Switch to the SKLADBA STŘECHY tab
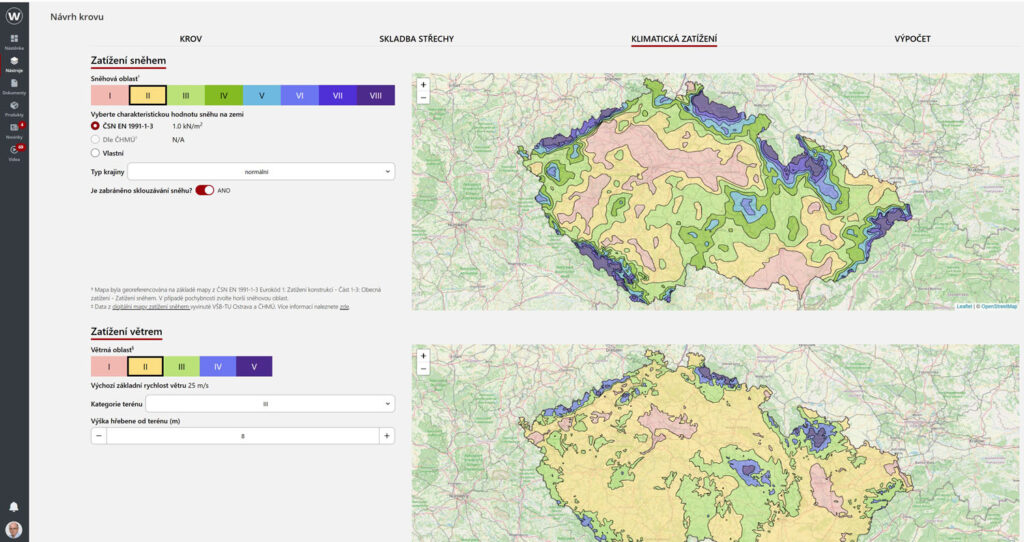This screenshot has width=1024, height=542. pos(416,39)
